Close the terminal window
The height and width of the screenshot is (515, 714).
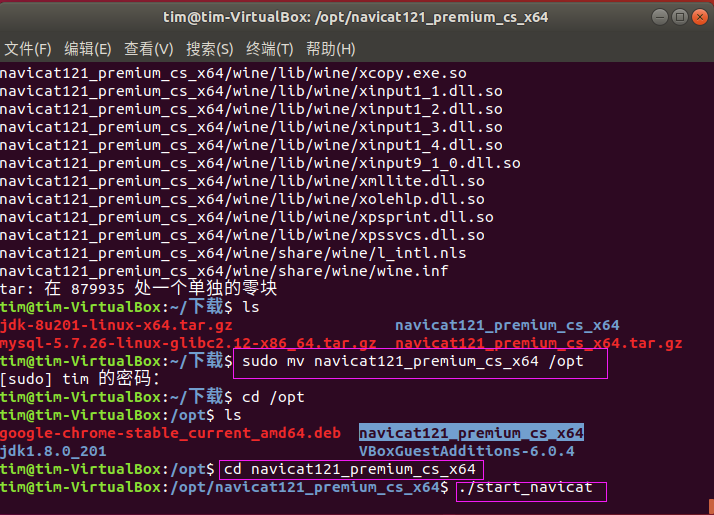[x=700, y=17]
